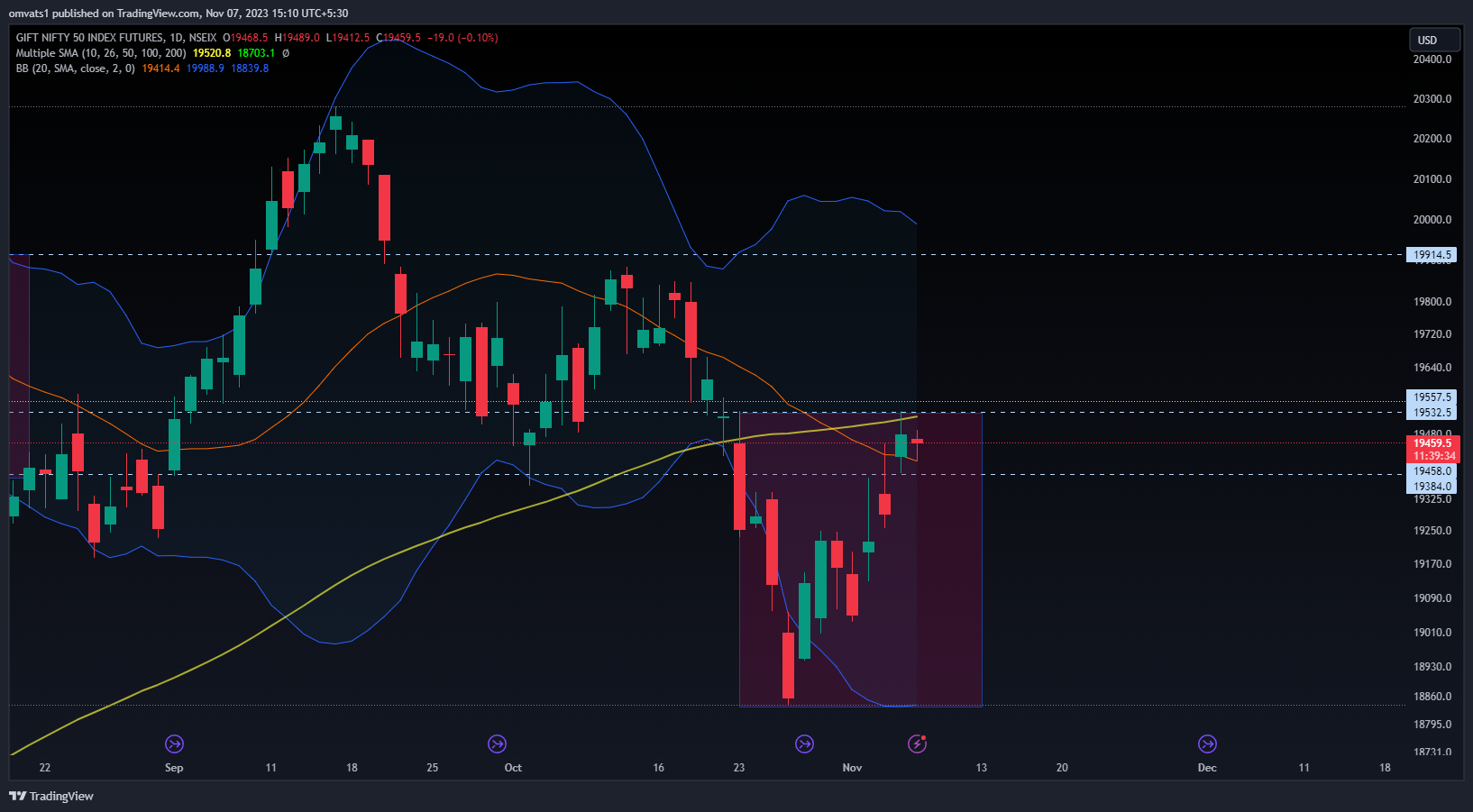Select the Multiple SMA indicator legend
The width and height of the screenshot is (1473, 812).
(x=101, y=53)
